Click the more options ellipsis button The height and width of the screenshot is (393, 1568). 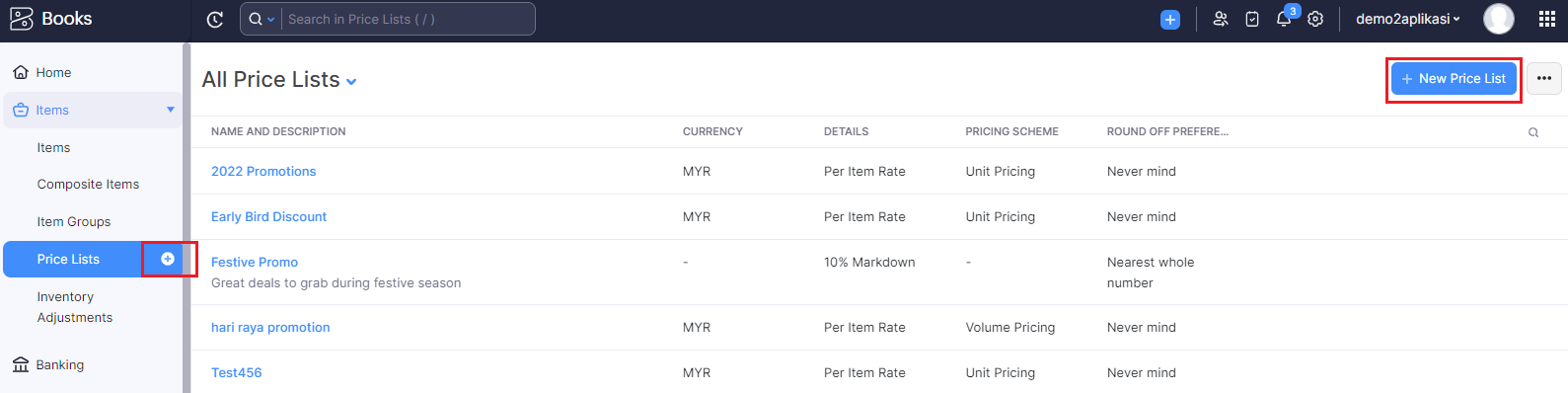(x=1544, y=79)
